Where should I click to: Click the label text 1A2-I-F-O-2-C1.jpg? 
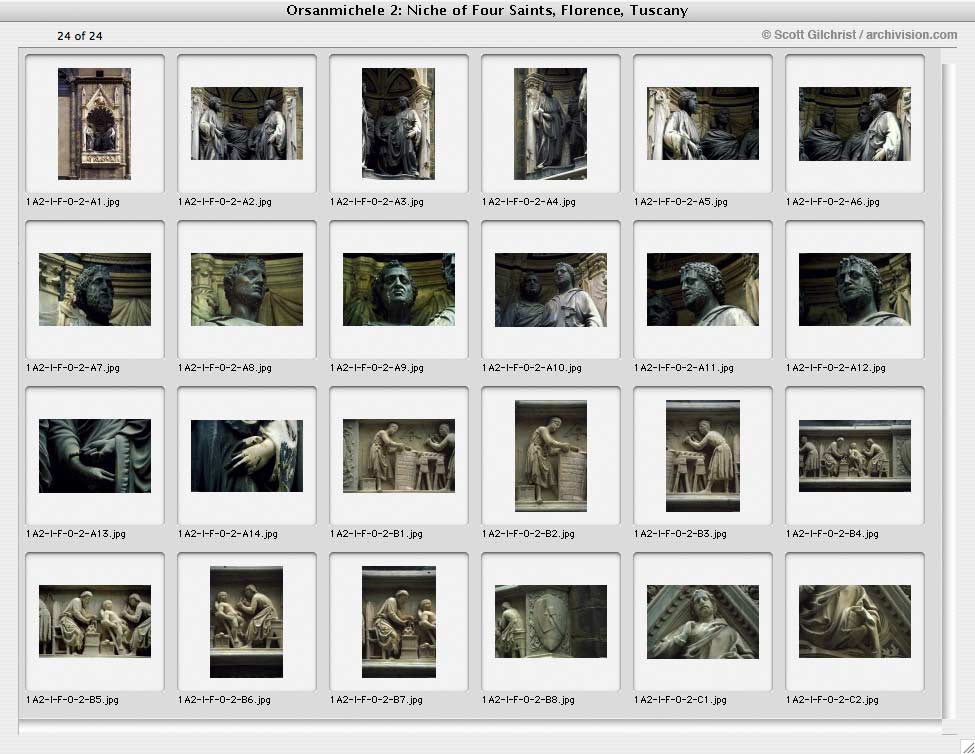click(680, 699)
